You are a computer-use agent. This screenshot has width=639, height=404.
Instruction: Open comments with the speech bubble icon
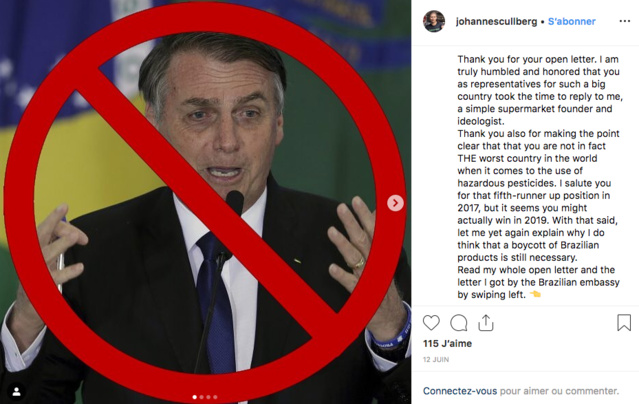[x=458, y=323]
